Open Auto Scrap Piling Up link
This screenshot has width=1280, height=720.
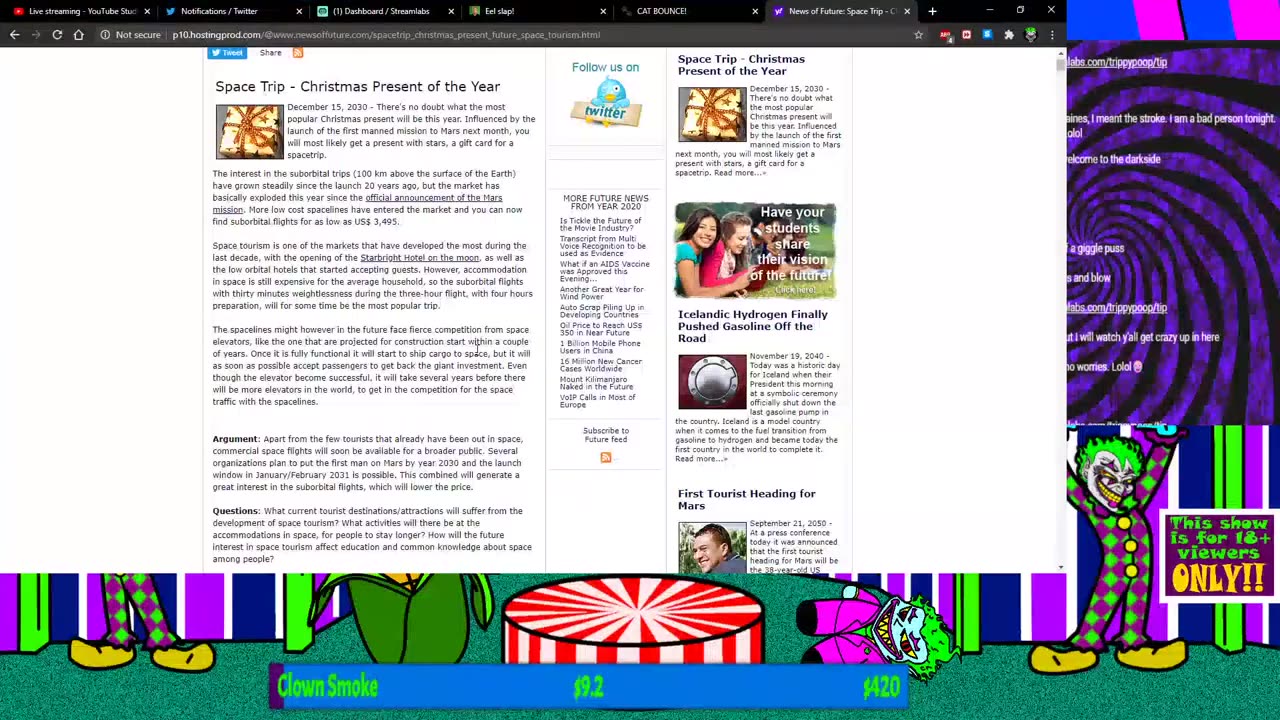pos(601,311)
